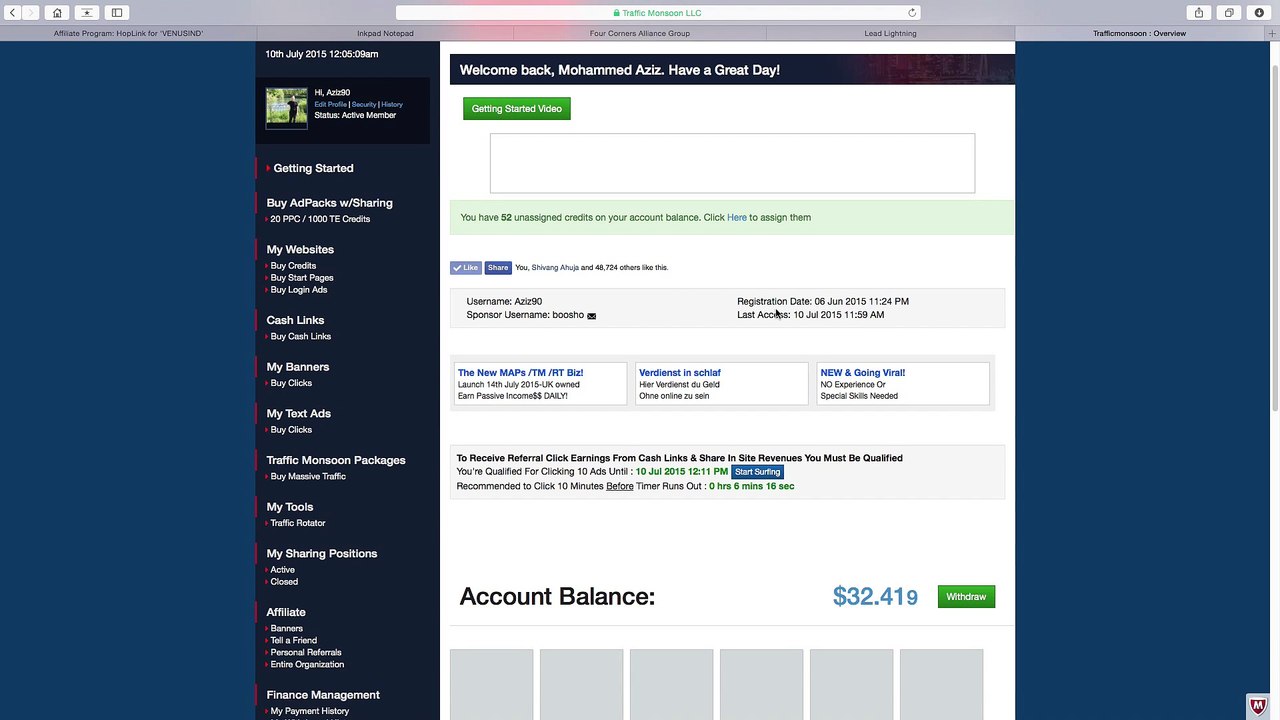Open Banners under Affiliate
This screenshot has width=1280, height=720.
[287, 629]
